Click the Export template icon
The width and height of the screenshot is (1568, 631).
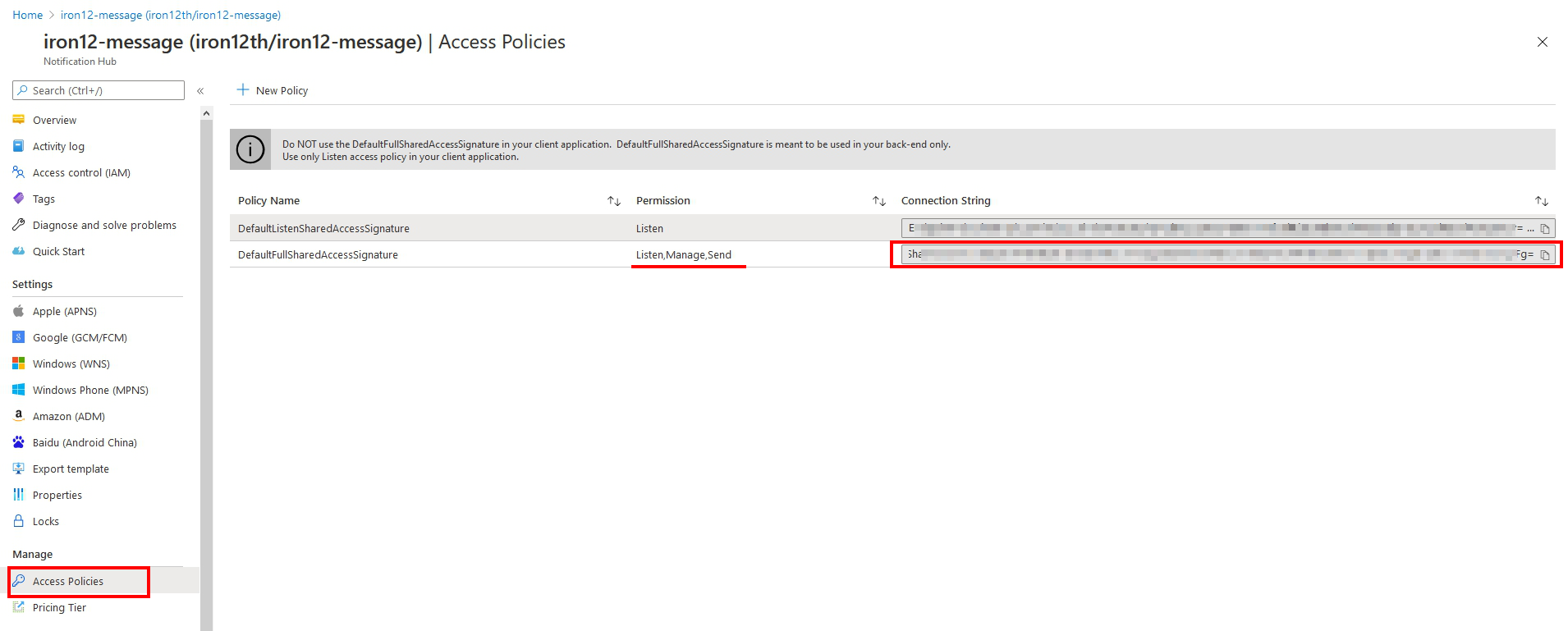(18, 469)
